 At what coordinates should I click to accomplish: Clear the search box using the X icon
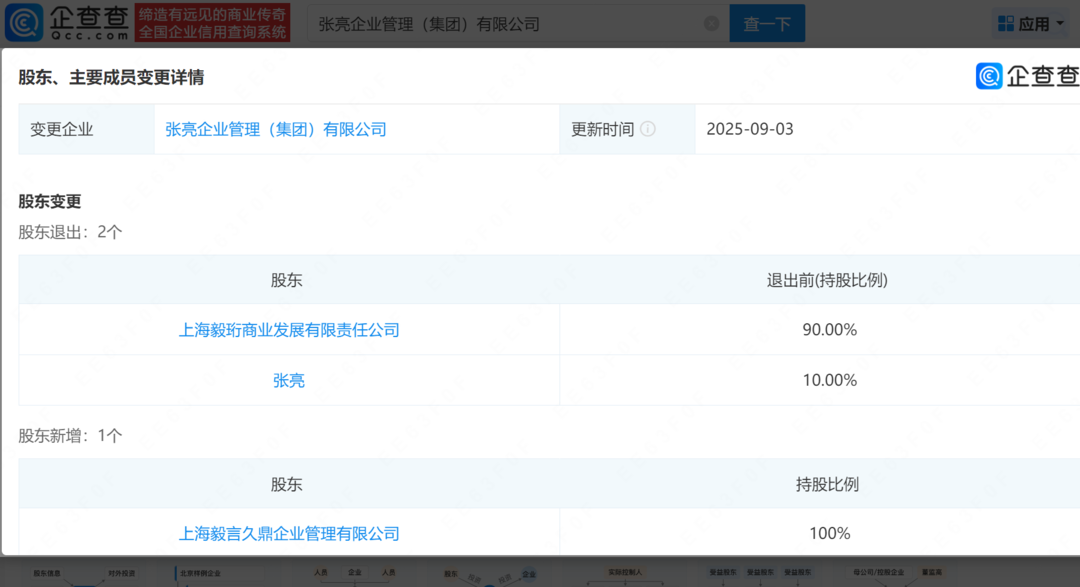click(x=710, y=23)
